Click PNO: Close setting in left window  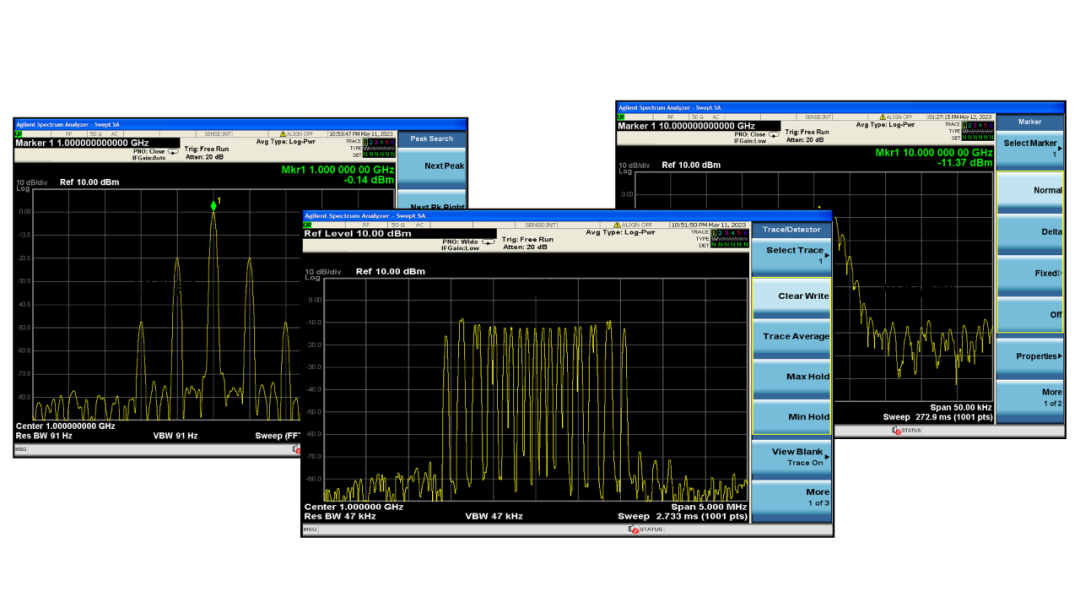(x=149, y=151)
